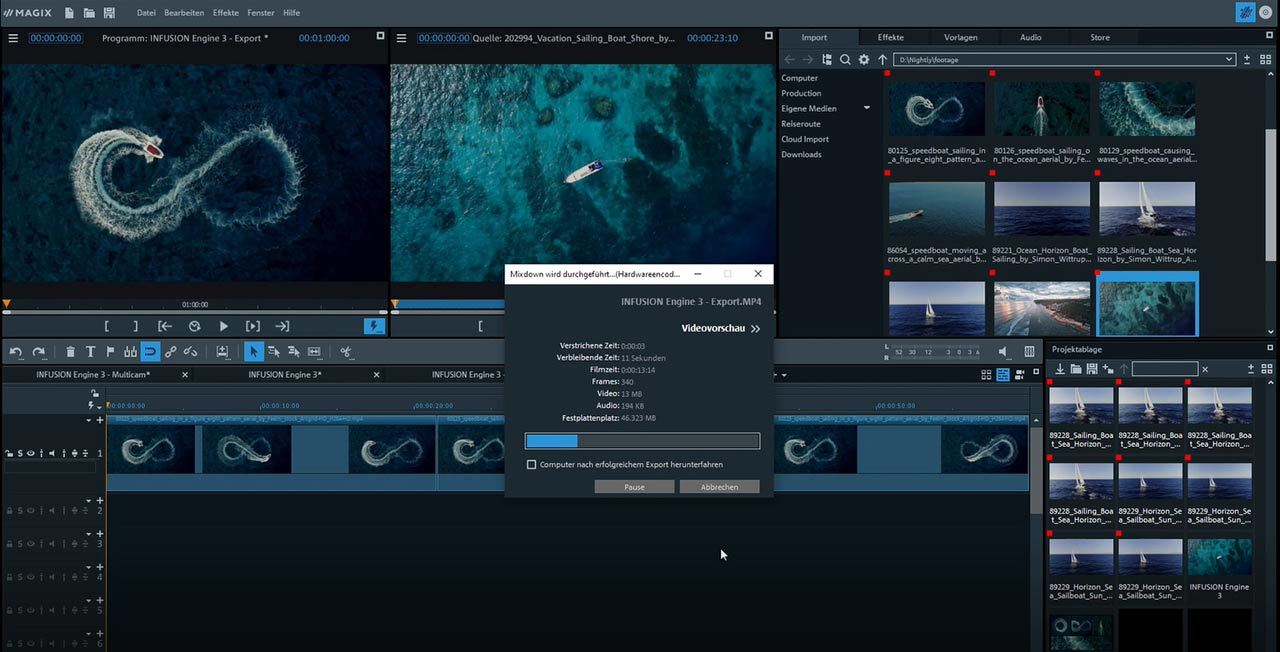Switch to the Effekte tab in media pool
Viewport: 1280px width, 652px height.
pos(891,38)
